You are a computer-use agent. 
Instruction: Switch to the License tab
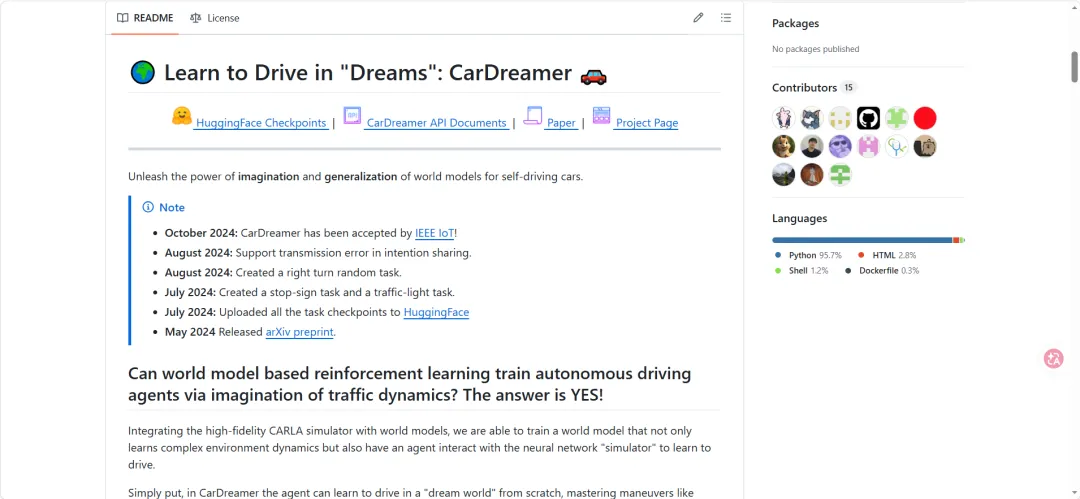coord(215,18)
